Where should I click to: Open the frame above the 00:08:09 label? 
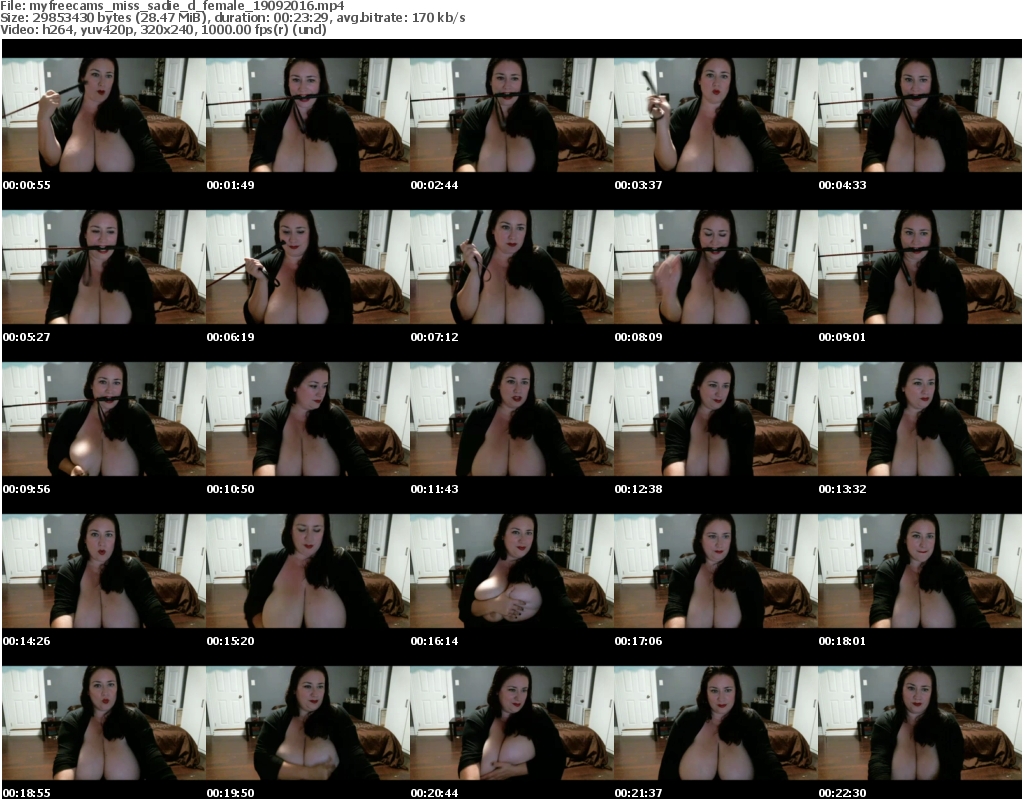click(716, 267)
